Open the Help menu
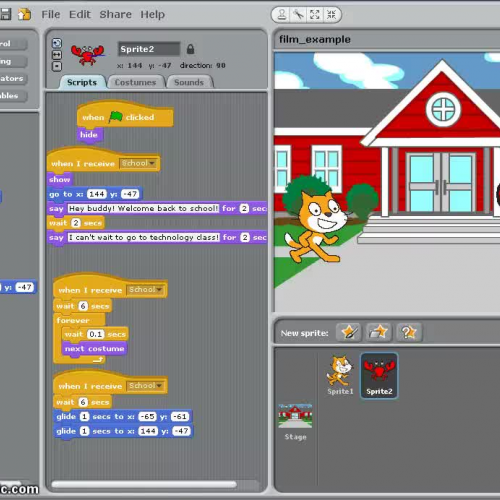The image size is (500, 500). [x=152, y=15]
